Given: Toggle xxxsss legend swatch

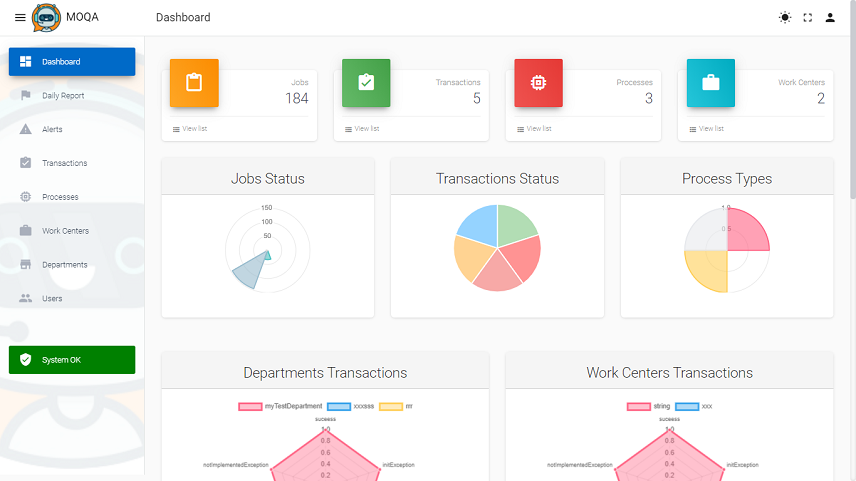Looking at the screenshot, I should (x=338, y=407).
